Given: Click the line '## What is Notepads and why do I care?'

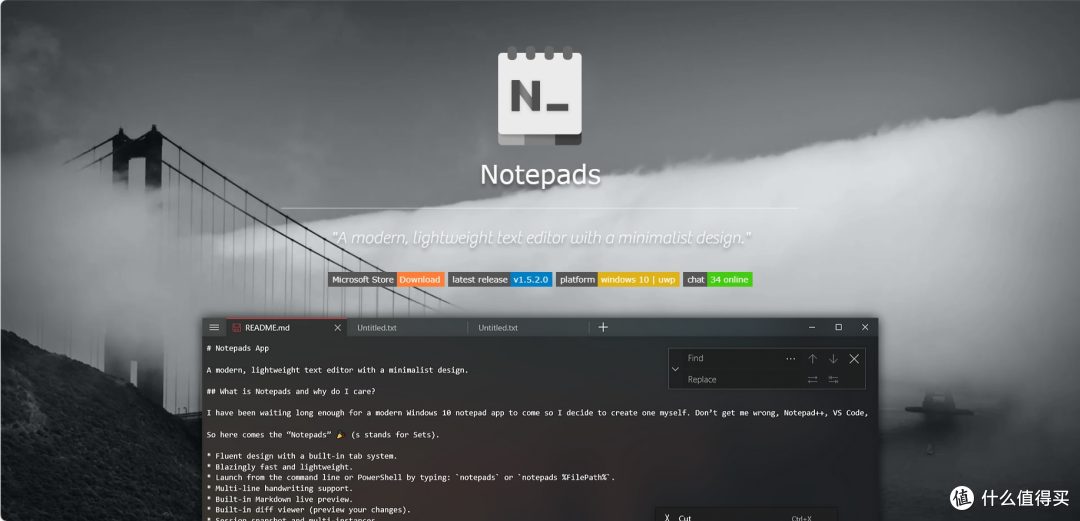Looking at the screenshot, I should (291, 392).
